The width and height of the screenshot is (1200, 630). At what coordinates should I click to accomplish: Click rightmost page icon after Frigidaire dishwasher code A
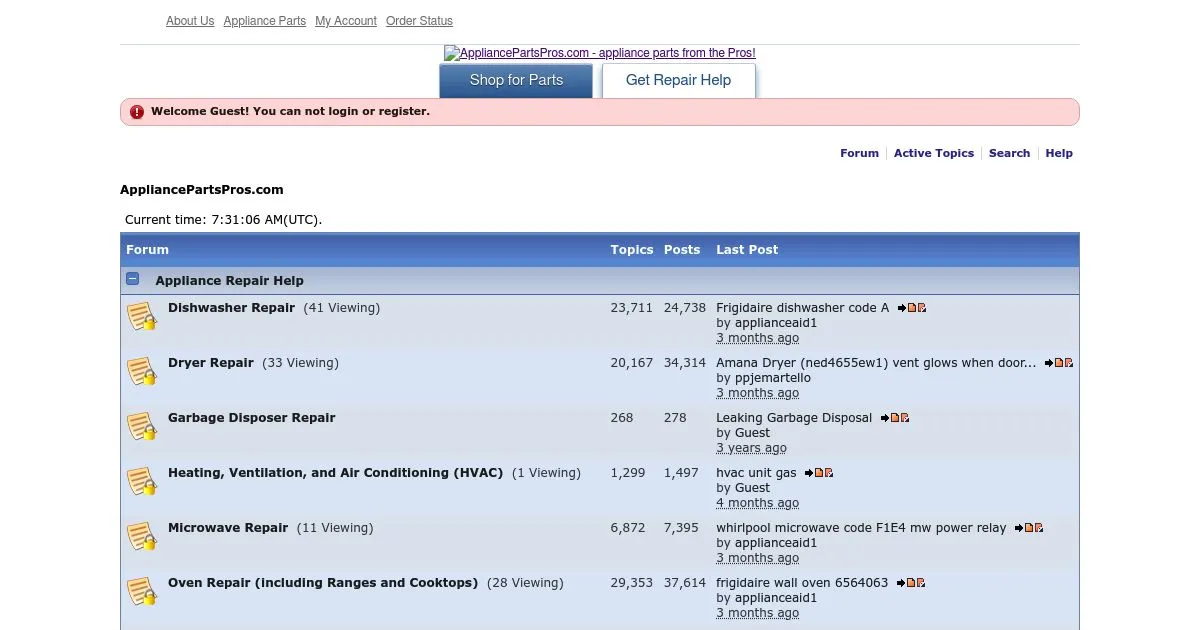922,308
